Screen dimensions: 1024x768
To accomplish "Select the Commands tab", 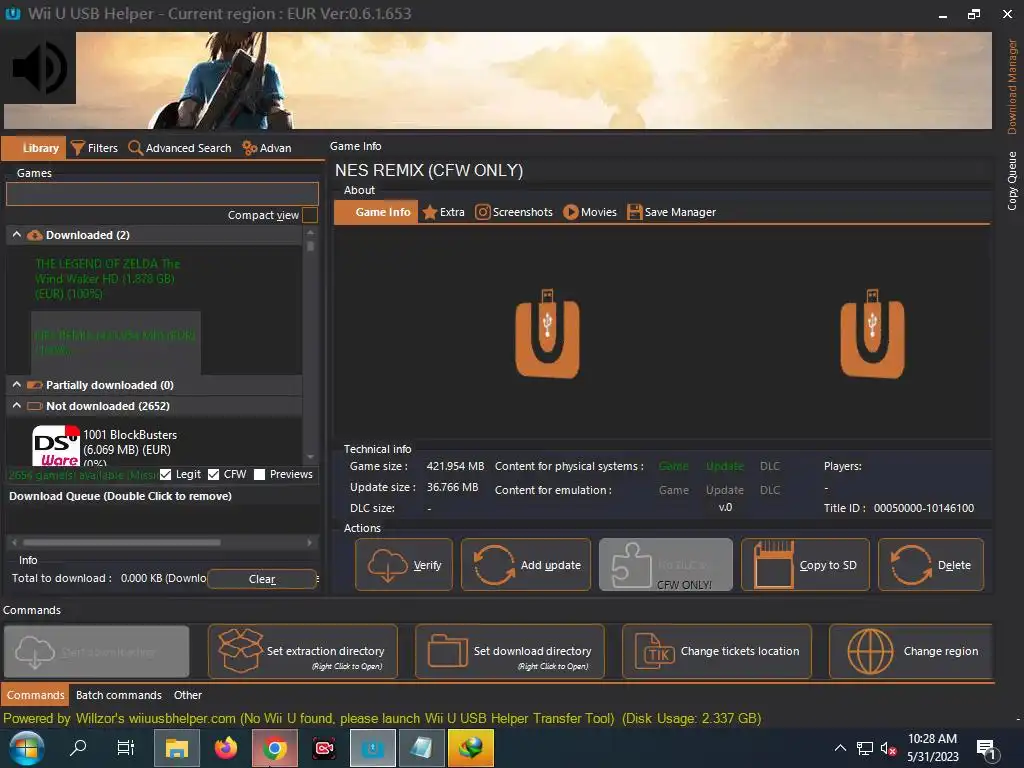I will pos(35,695).
